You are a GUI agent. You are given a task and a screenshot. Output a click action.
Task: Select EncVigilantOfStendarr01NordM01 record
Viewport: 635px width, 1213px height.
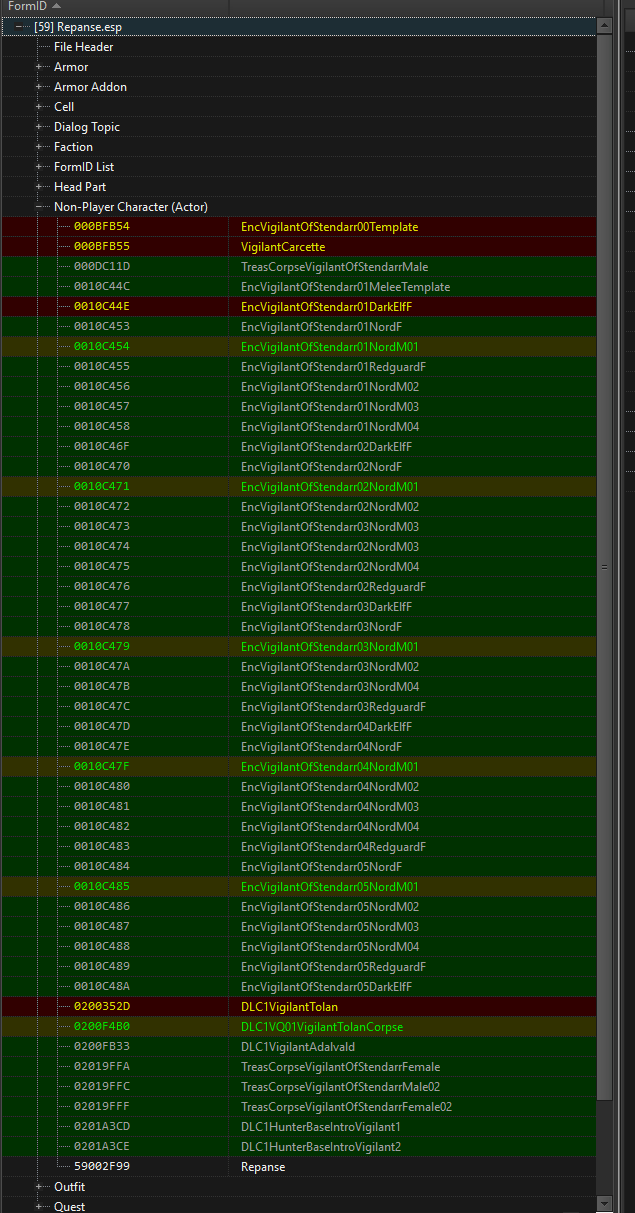(299, 347)
